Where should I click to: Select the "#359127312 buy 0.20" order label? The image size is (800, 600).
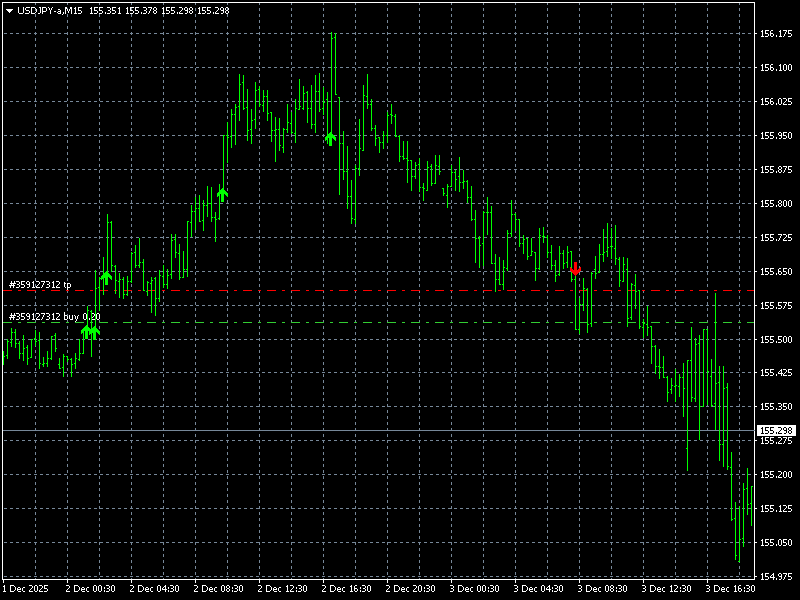click(x=54, y=317)
